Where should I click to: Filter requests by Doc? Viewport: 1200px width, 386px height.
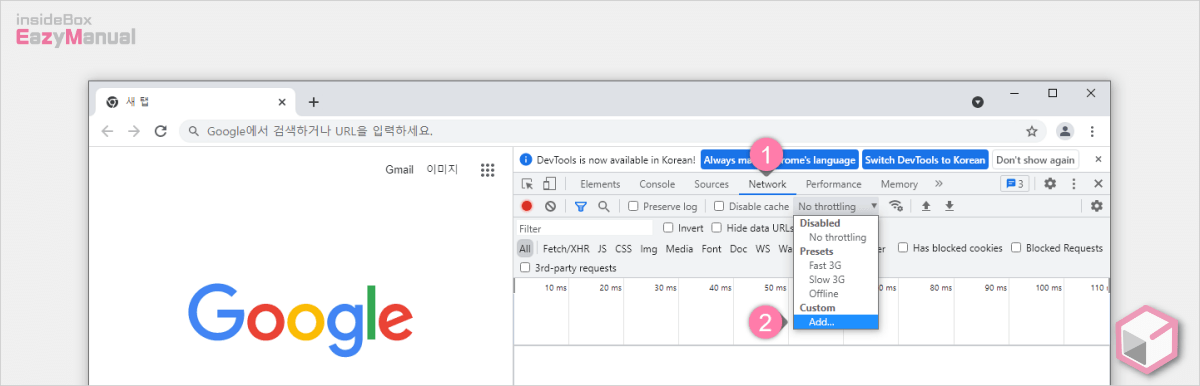[x=738, y=248]
